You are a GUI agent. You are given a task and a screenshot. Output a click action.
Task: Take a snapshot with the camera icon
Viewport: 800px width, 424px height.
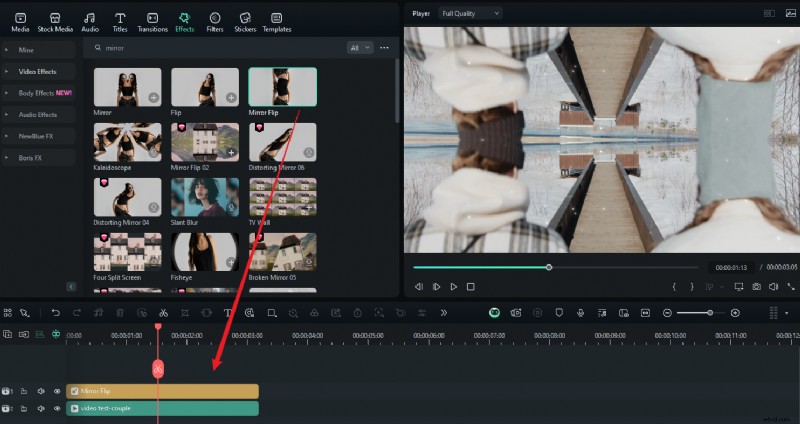[756, 287]
